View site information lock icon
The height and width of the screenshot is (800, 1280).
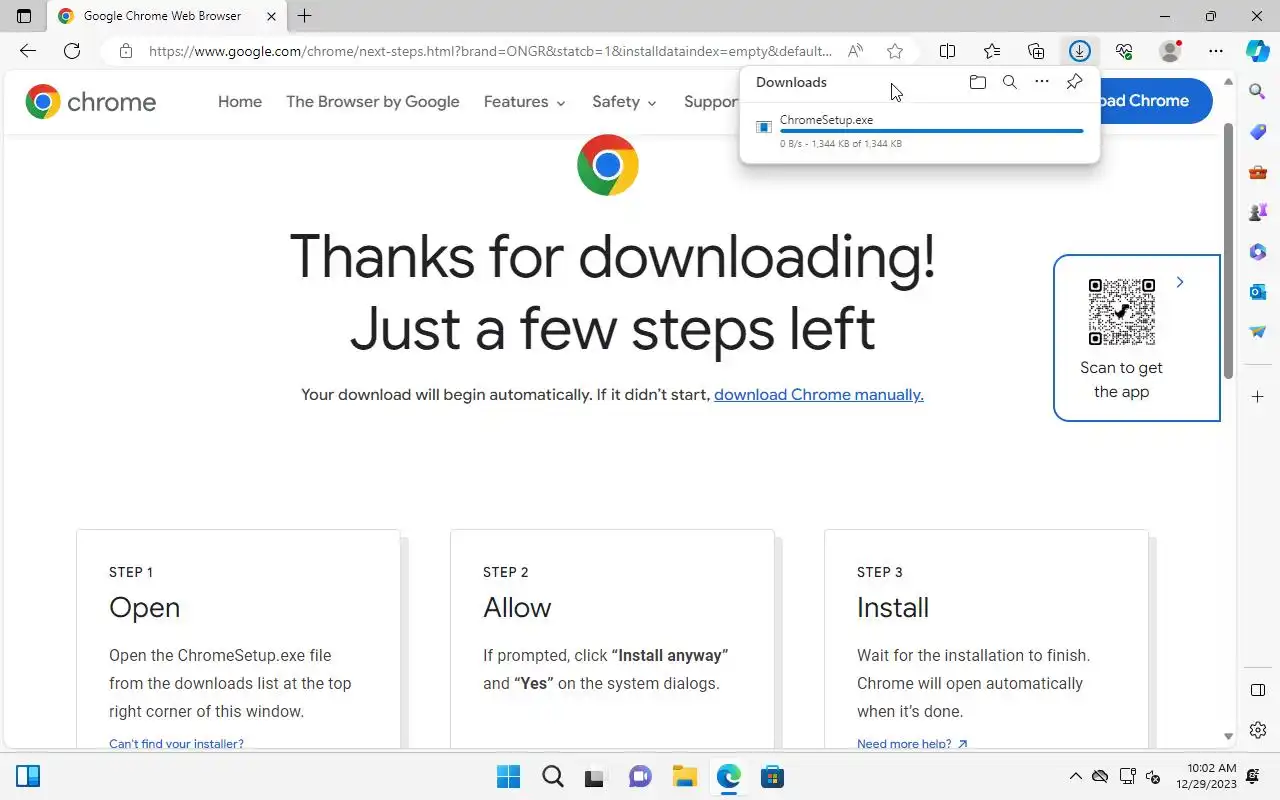tap(125, 51)
